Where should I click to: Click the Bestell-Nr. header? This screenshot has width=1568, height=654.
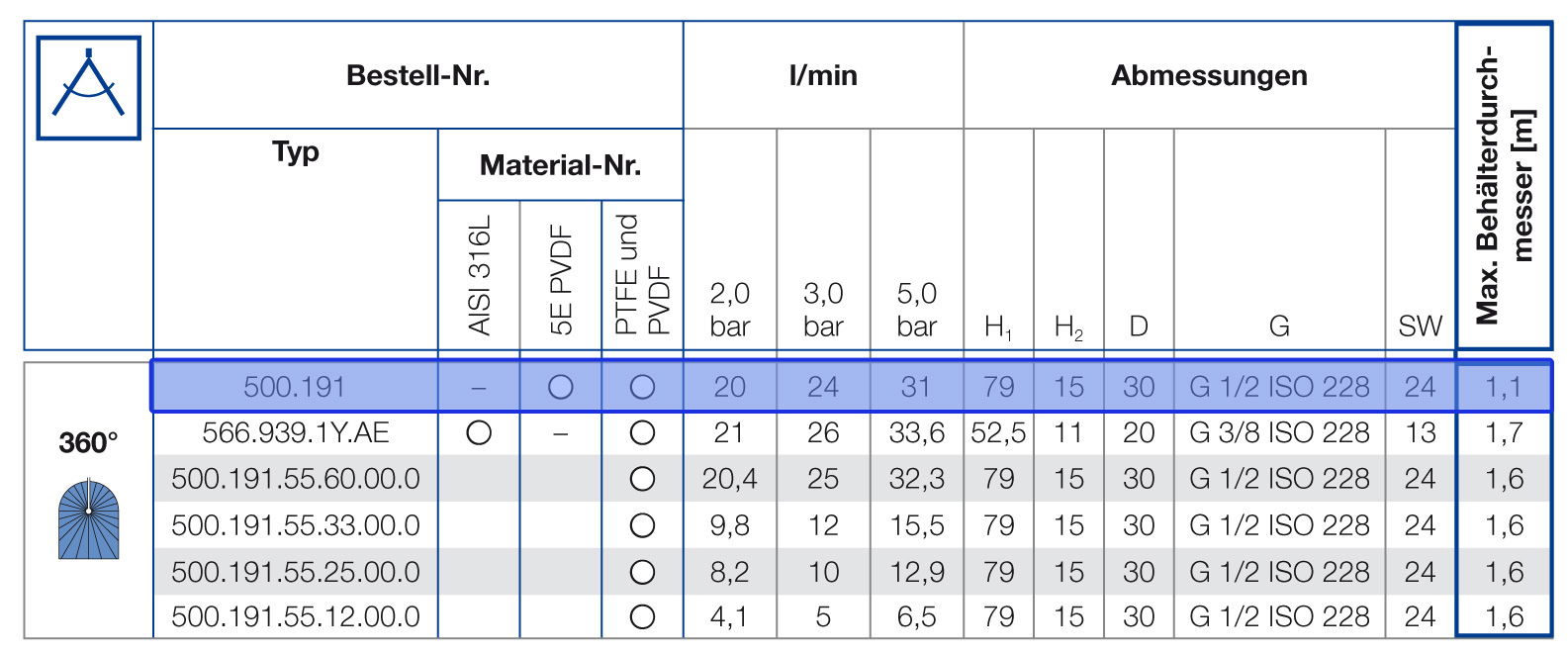[417, 75]
